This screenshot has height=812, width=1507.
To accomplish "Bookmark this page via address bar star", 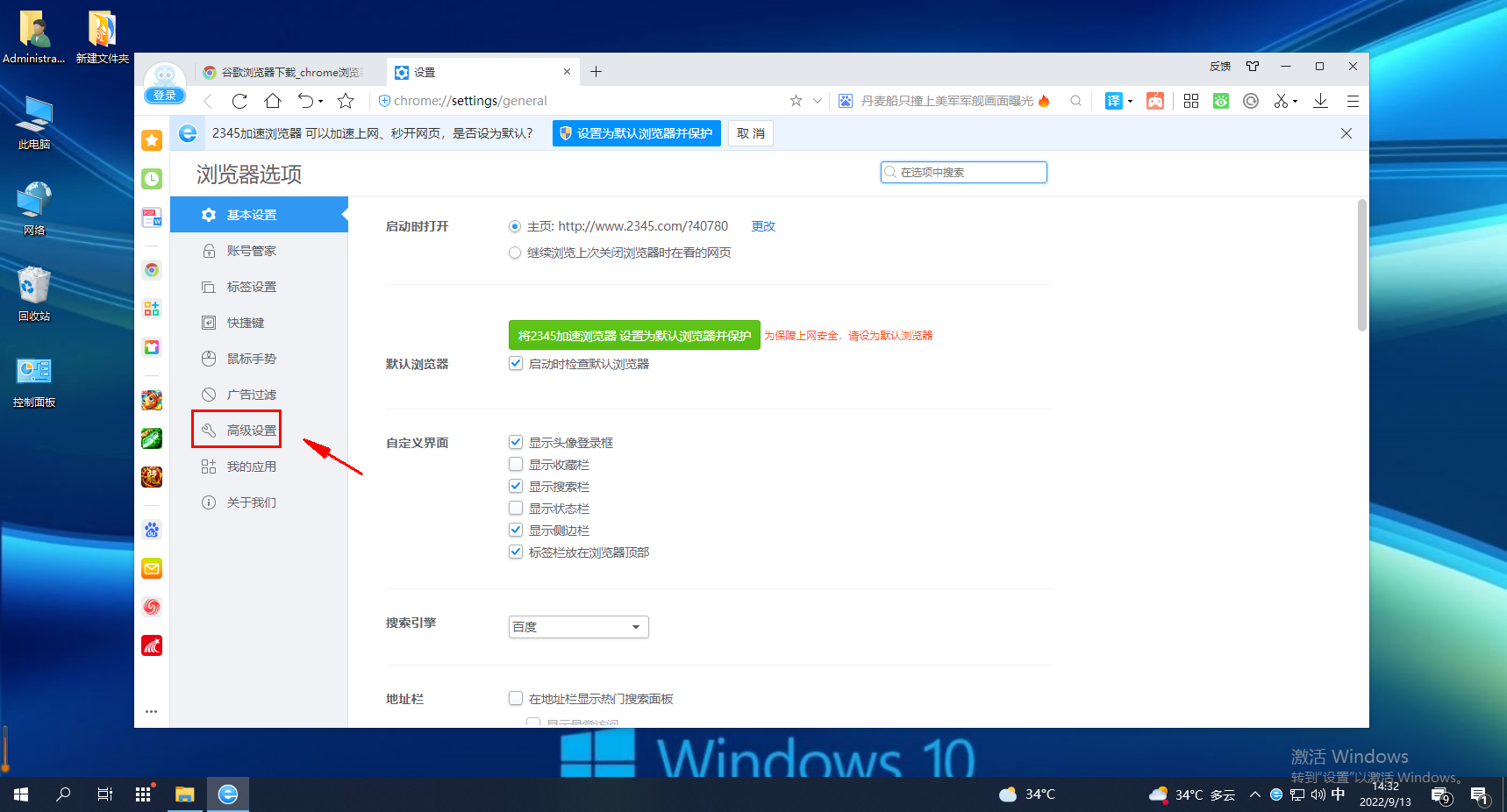I will 796,101.
